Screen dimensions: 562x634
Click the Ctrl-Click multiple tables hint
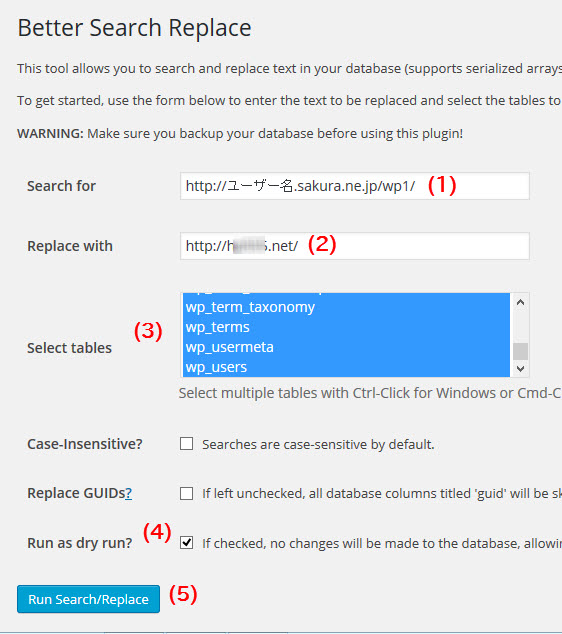click(370, 393)
